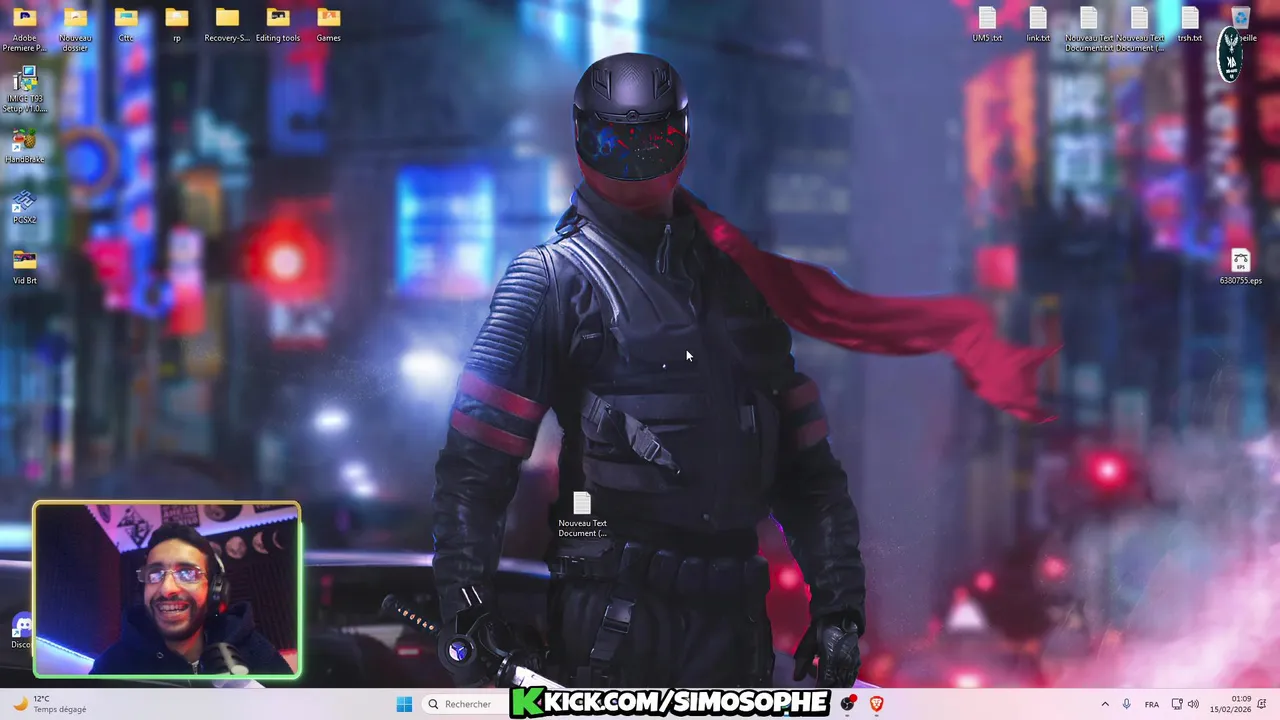Viewport: 1280px width, 720px height.
Task: Open the OBS Studio taskbar icon
Action: pyautogui.click(x=849, y=704)
